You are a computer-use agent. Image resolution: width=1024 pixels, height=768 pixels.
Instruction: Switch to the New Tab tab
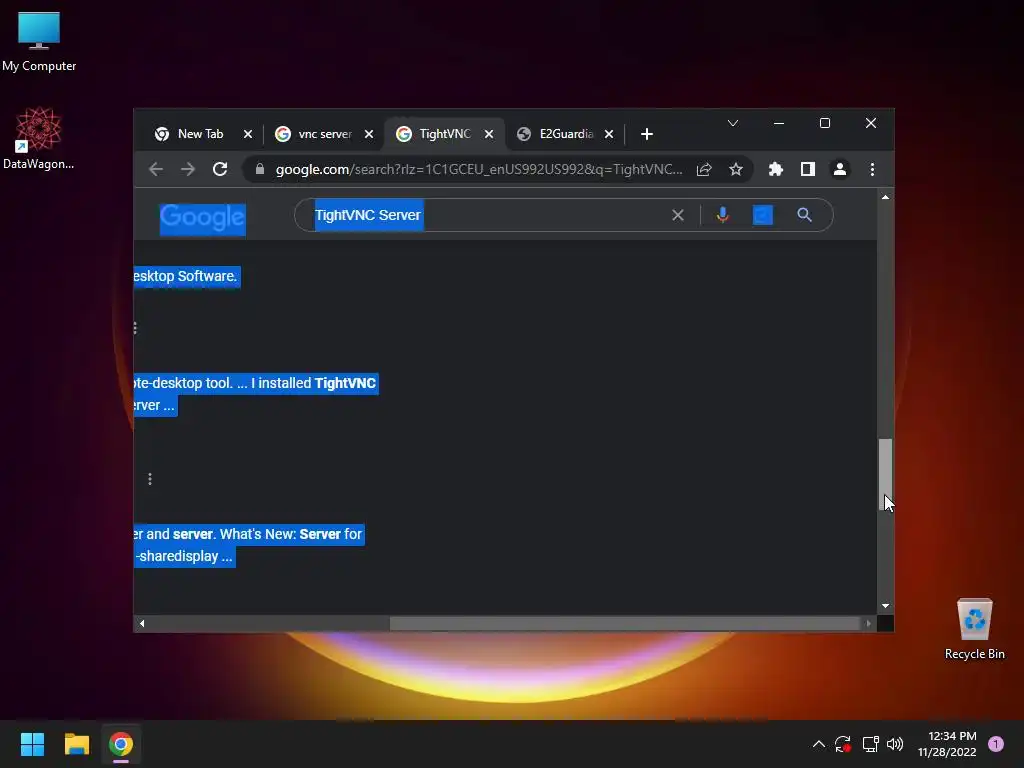pos(198,134)
